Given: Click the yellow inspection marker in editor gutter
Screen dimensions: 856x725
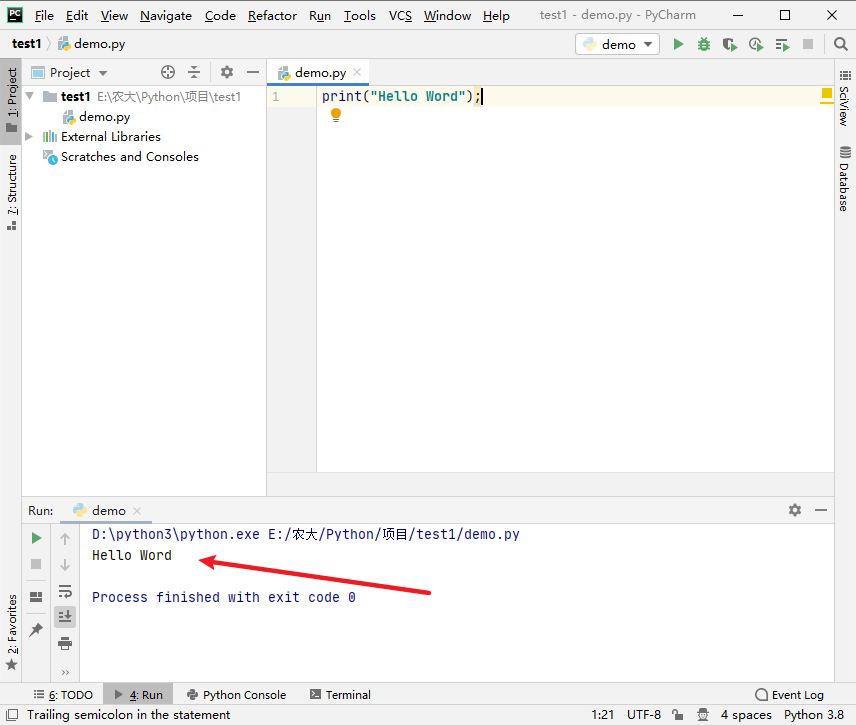Looking at the screenshot, I should coord(827,94).
